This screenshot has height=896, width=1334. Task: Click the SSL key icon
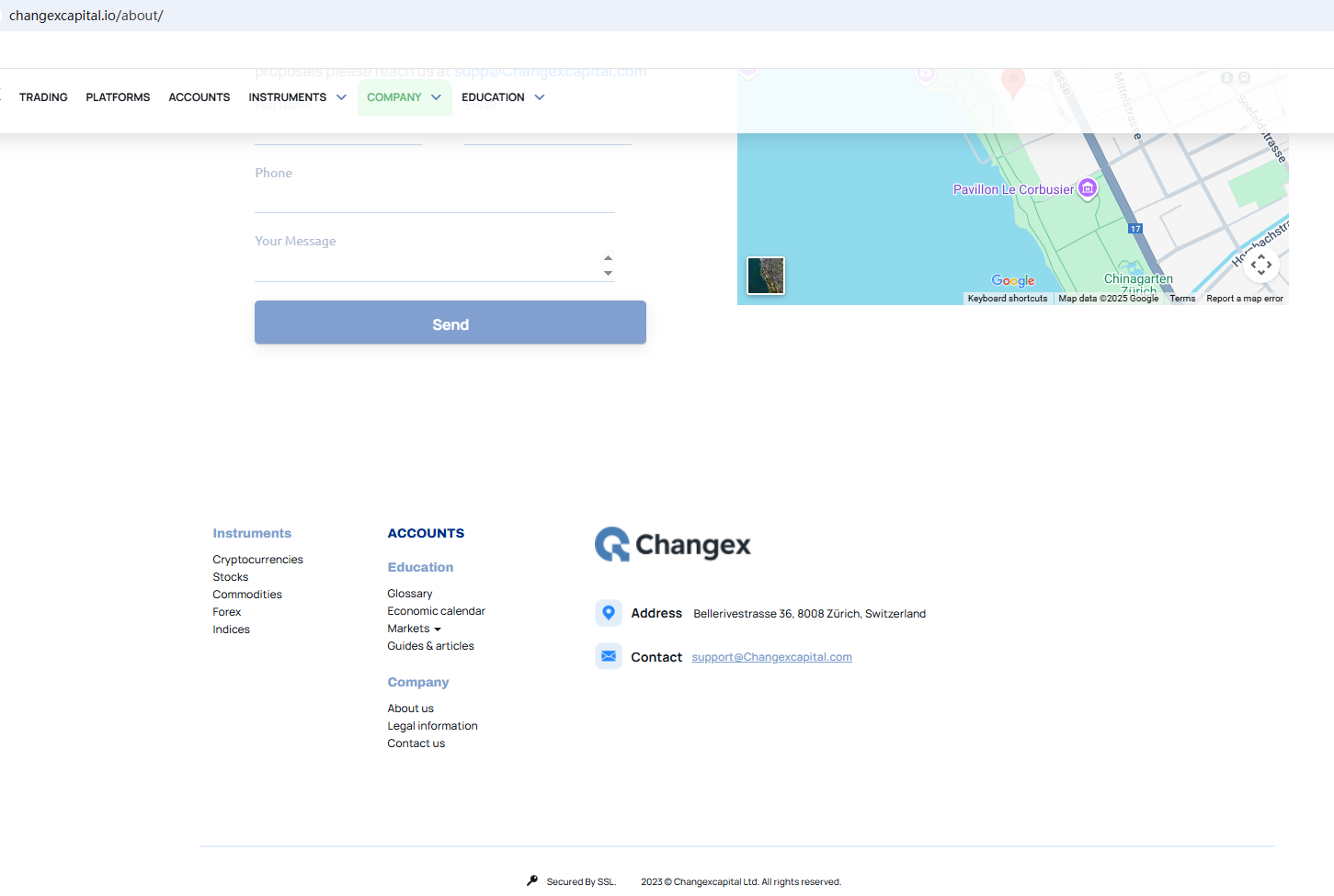532,880
